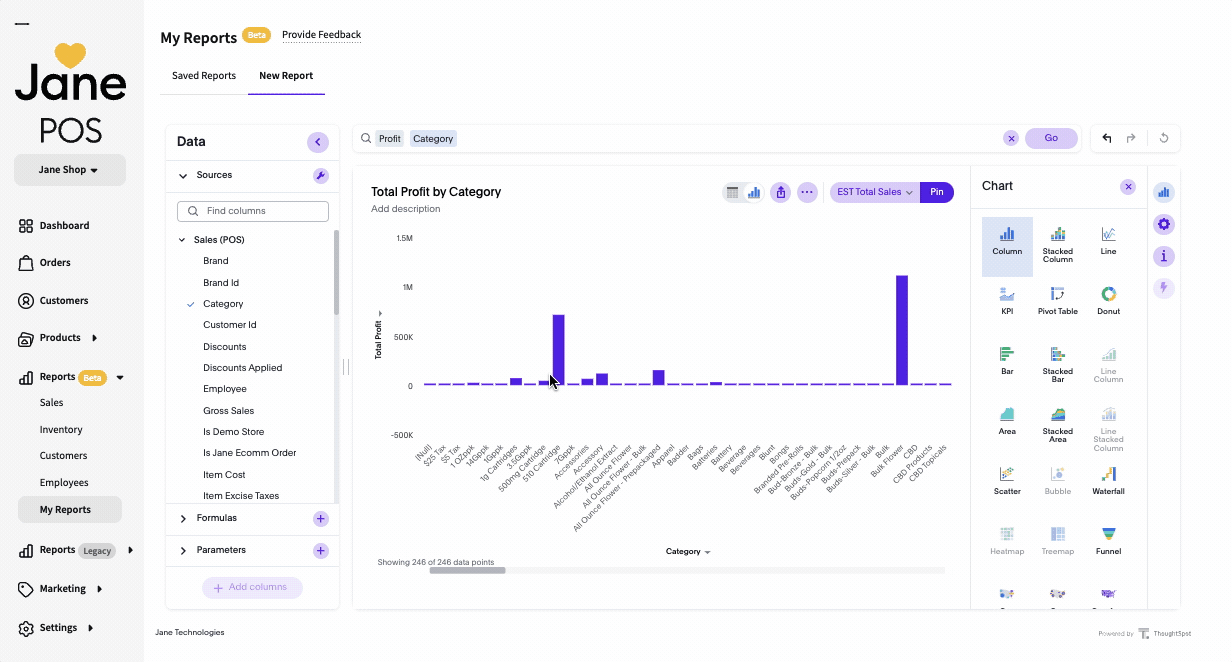The width and height of the screenshot is (1232, 662).
Task: Redo the search action
Action: (x=1131, y=138)
